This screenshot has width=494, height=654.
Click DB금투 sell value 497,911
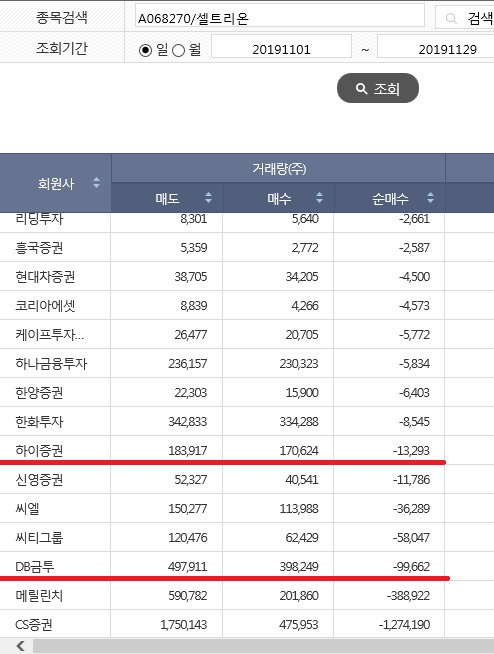(188, 567)
